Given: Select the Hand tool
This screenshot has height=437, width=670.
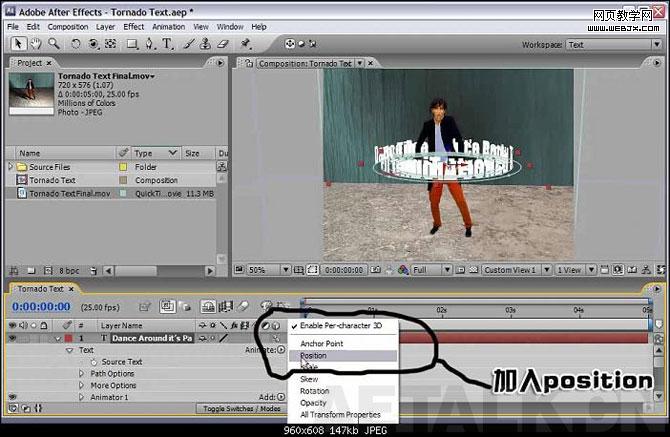Looking at the screenshot, I should coord(36,44).
